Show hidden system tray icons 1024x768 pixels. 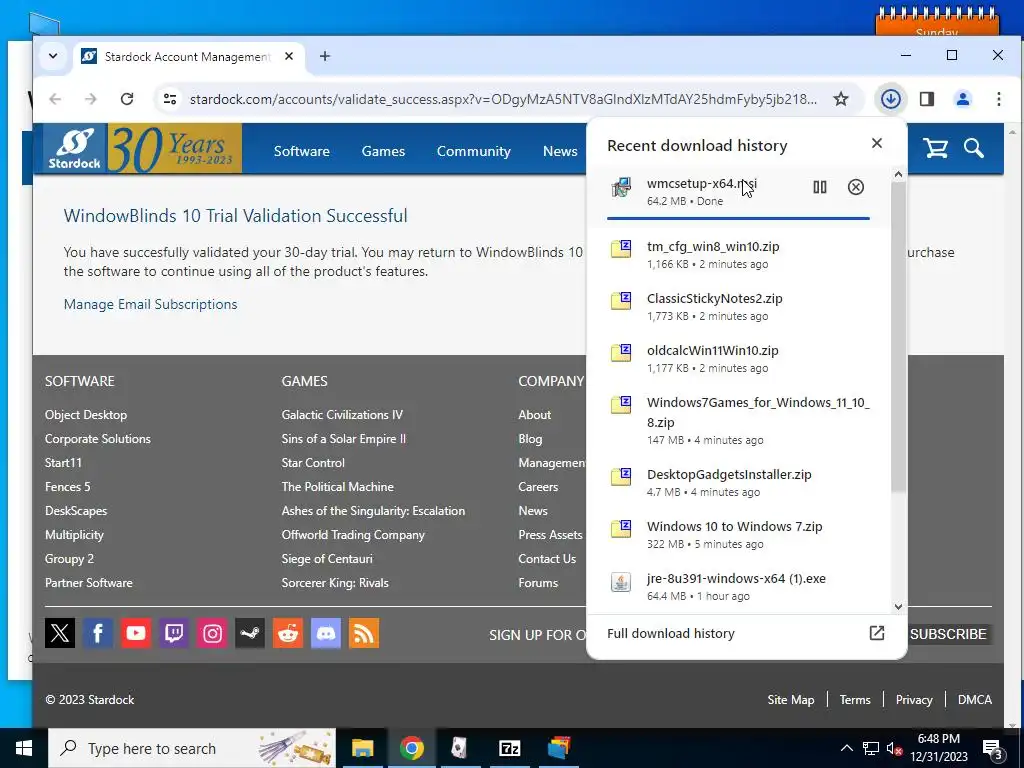(846, 748)
